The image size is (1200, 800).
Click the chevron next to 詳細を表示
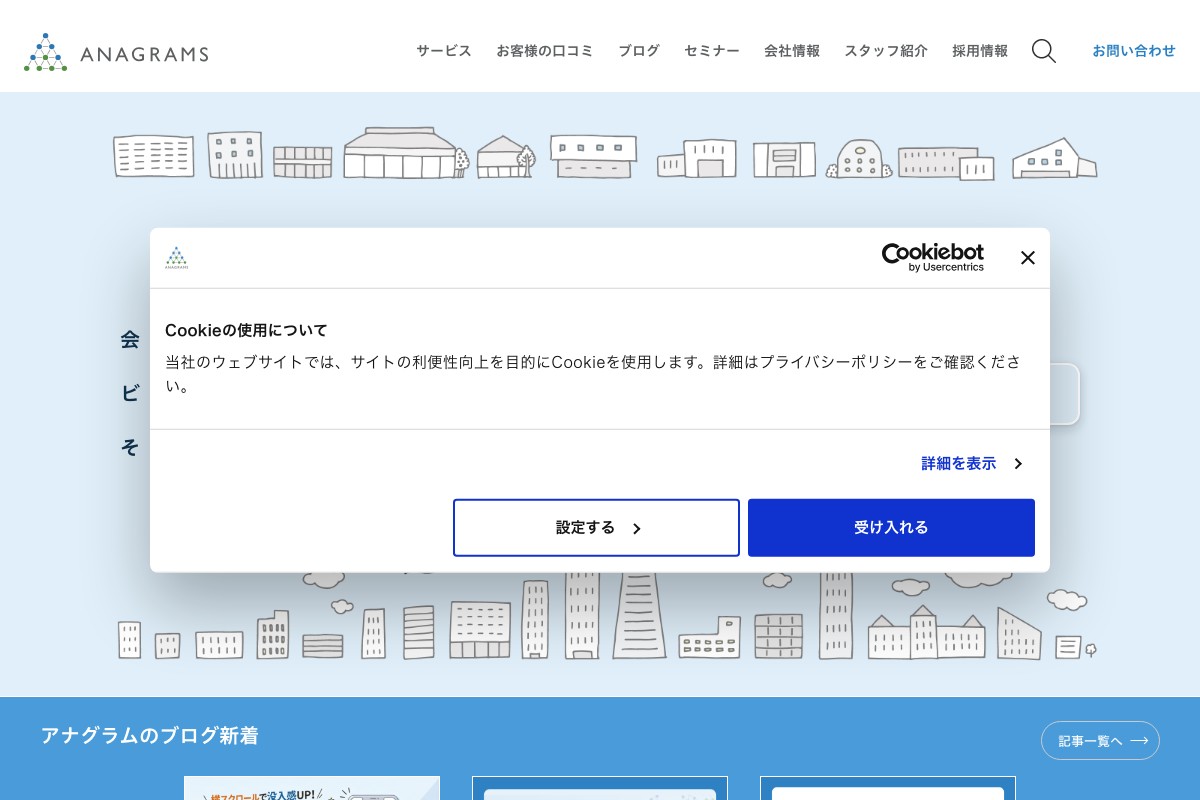click(1018, 463)
